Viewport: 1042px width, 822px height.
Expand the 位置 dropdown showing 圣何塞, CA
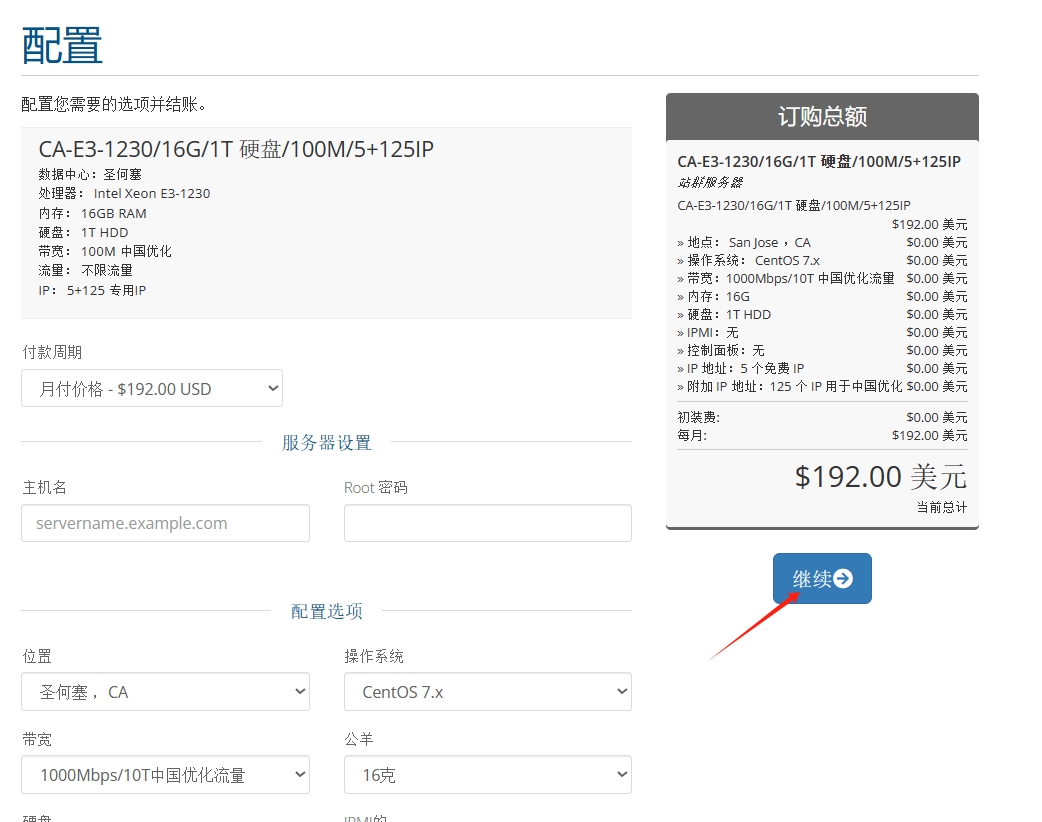click(165, 692)
